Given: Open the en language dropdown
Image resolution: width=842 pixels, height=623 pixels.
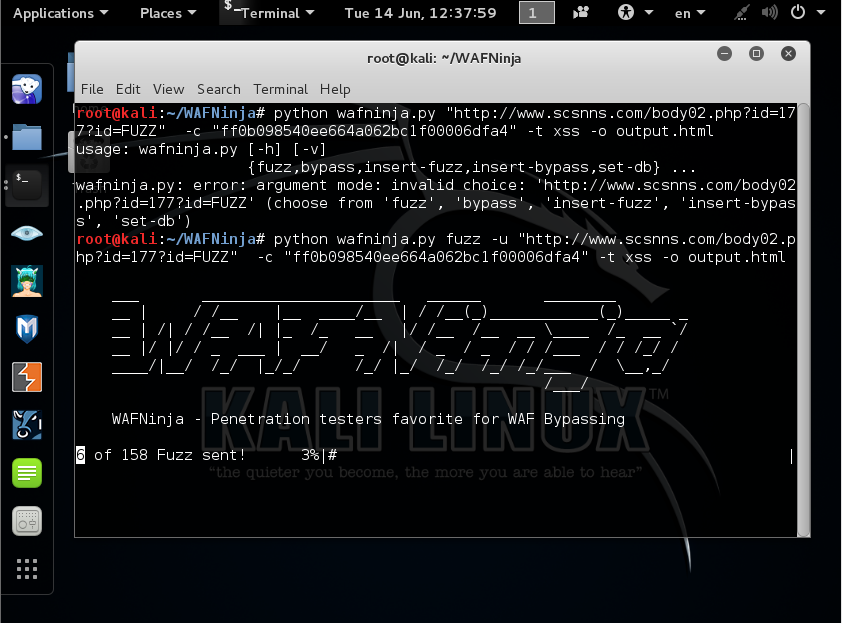Looking at the screenshot, I should pos(689,13).
